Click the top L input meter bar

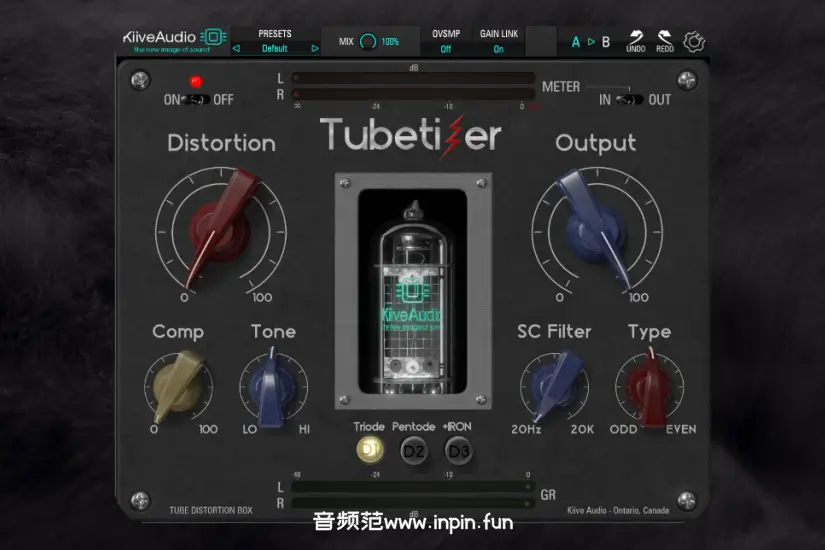413,78
